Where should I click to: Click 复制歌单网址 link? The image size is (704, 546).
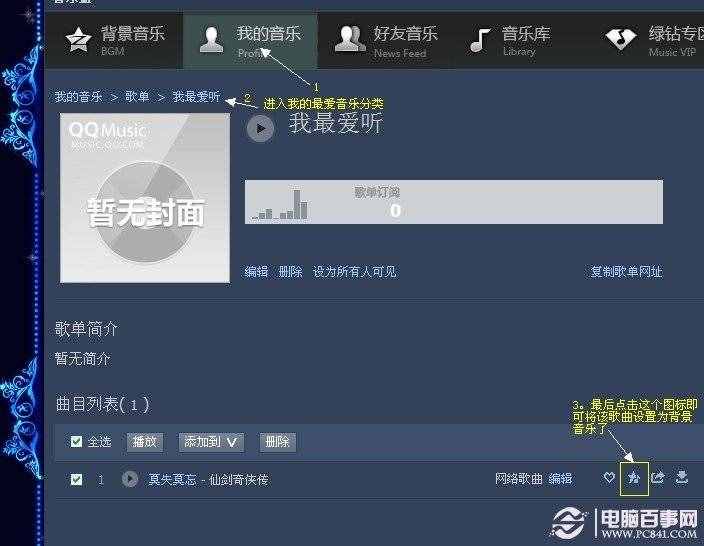(626, 272)
